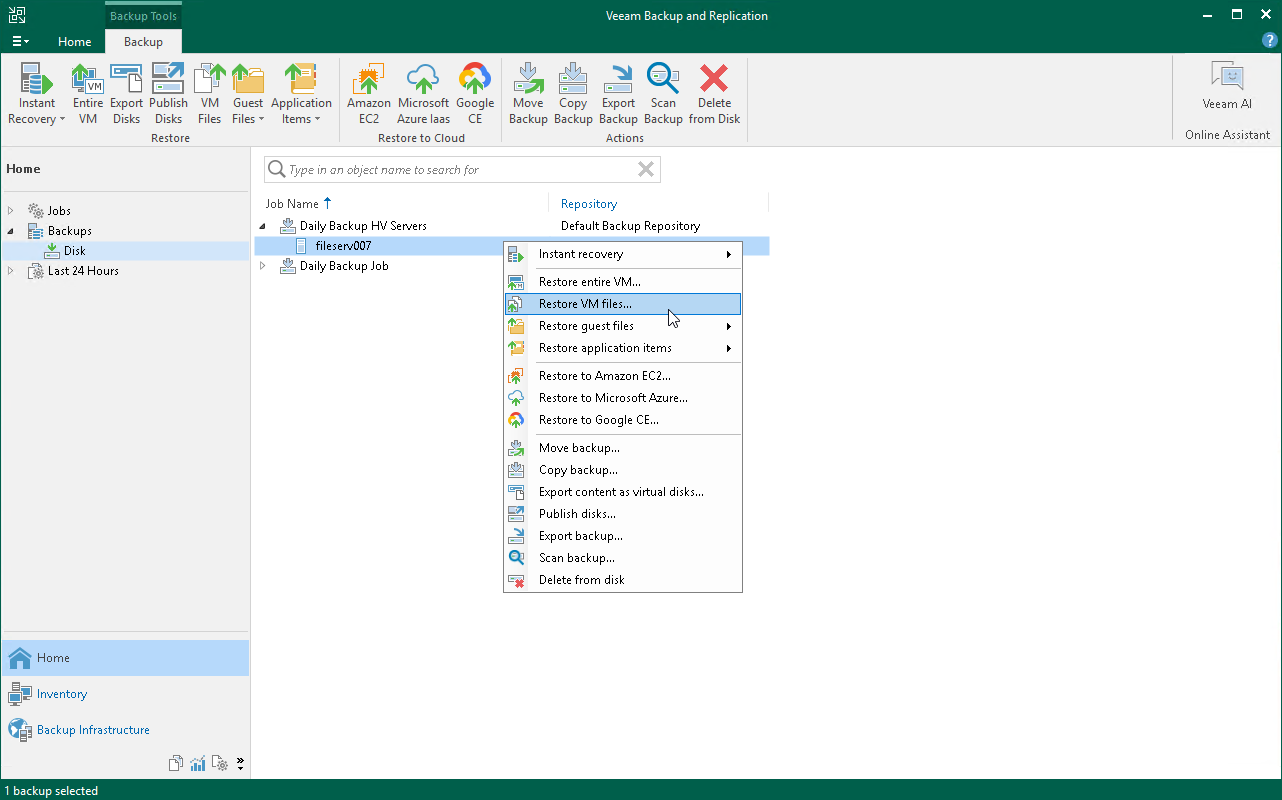This screenshot has width=1282, height=800.
Task: Open the Inventory navigation view
Action: (125, 694)
